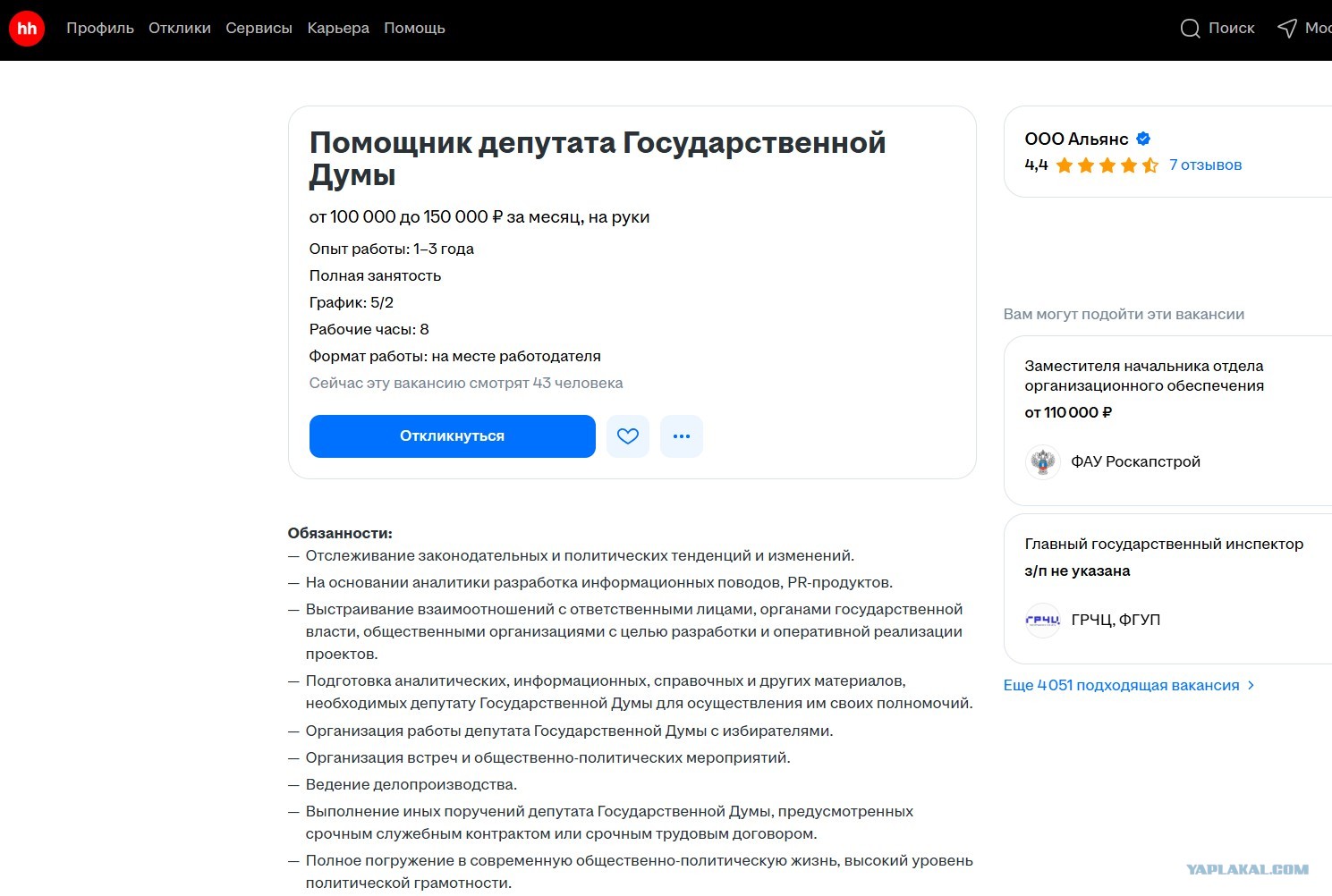Open the 7 отзывов reviews link

pyautogui.click(x=1205, y=165)
